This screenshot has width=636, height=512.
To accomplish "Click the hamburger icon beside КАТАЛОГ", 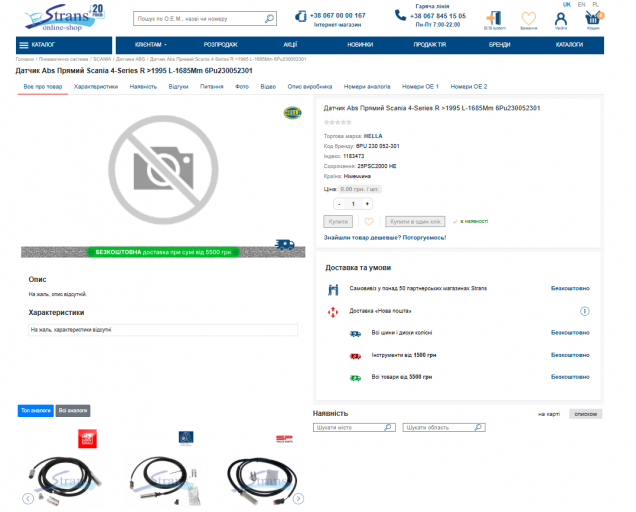I will pyautogui.click(x=24, y=45).
